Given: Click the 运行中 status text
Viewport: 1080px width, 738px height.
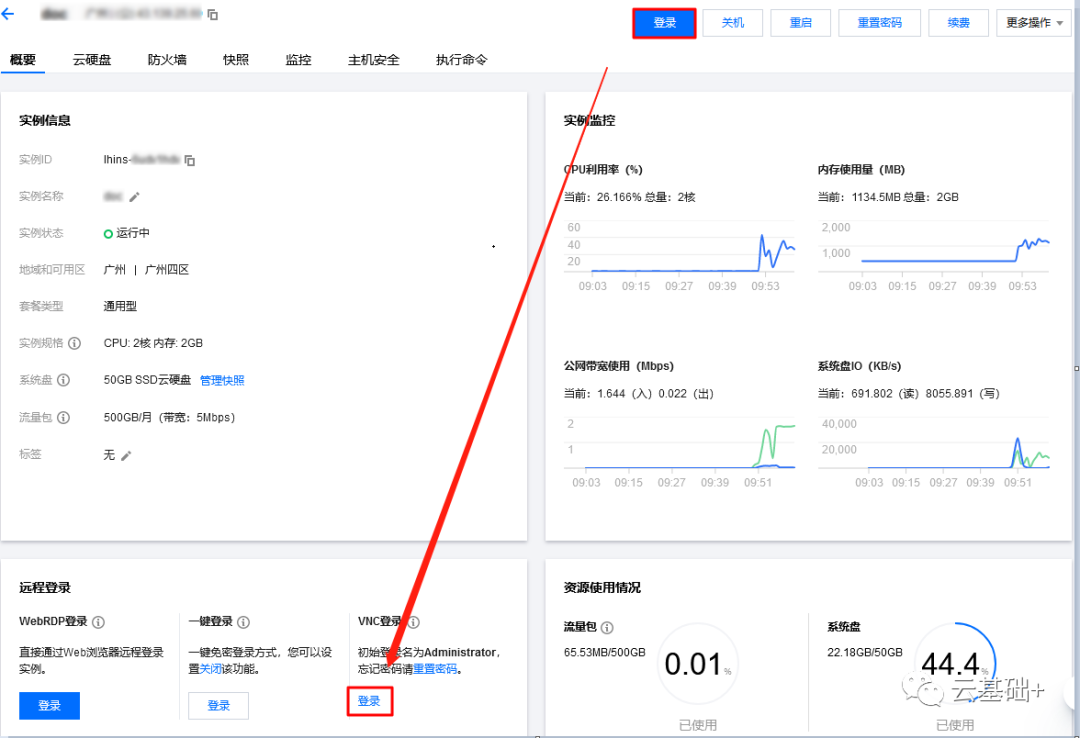Looking at the screenshot, I should click(x=133, y=233).
